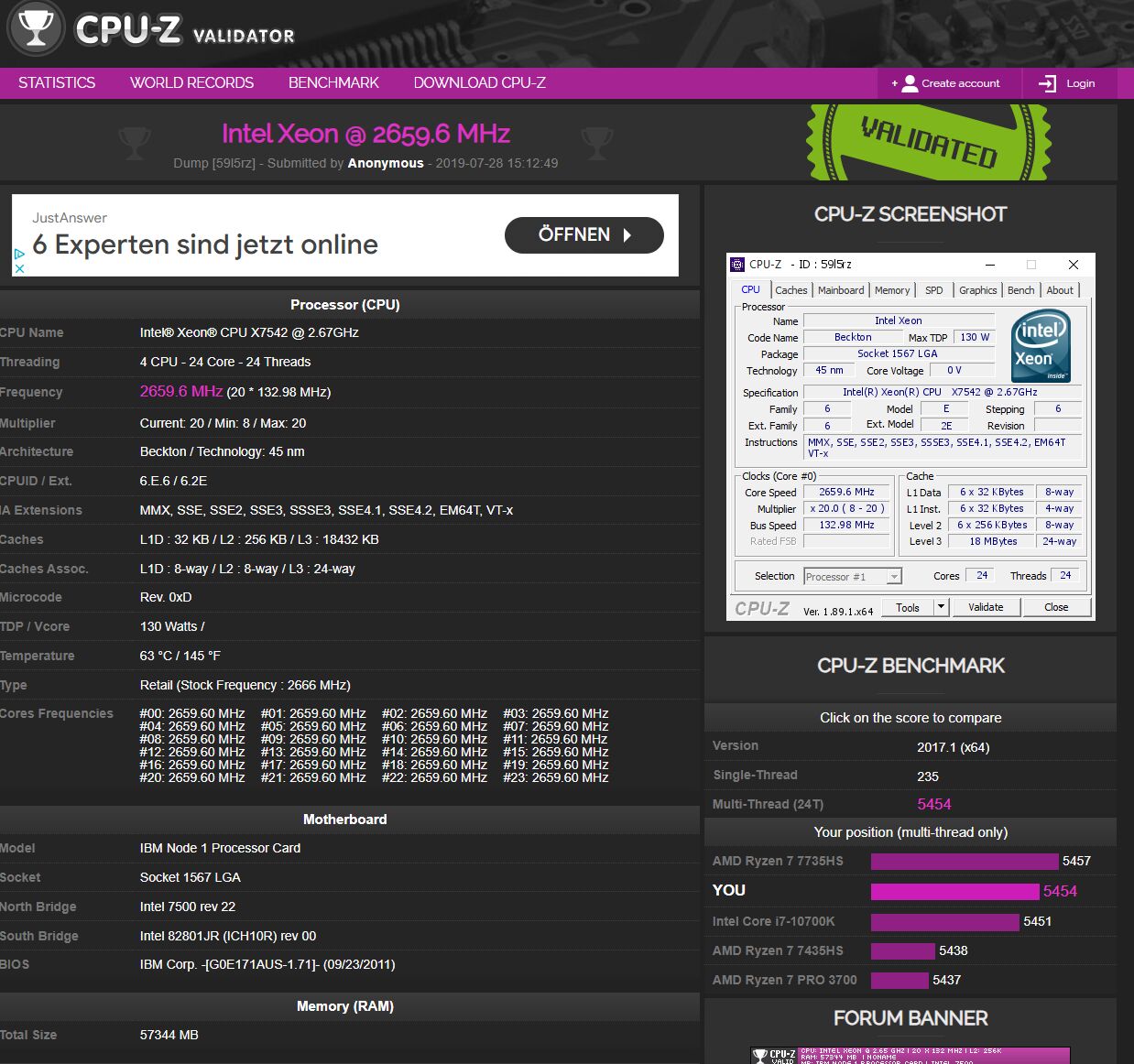
Task: Click the ad info triangle icon
Action: [x=19, y=254]
